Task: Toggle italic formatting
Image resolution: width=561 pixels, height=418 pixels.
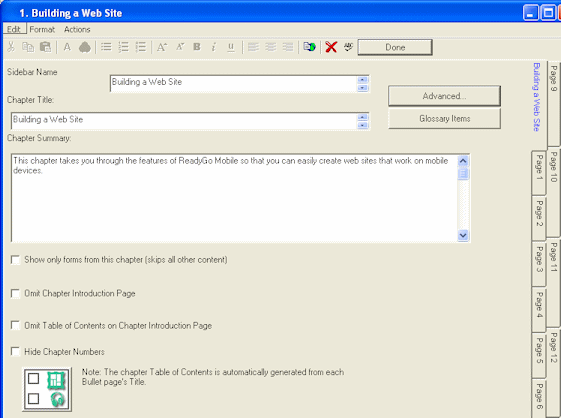Action: 214,47
